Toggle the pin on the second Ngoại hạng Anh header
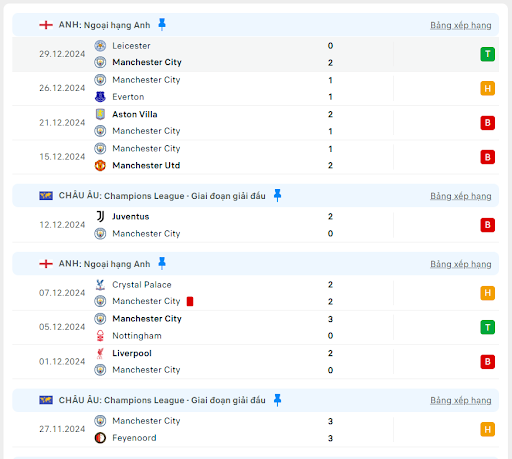 [162, 263]
